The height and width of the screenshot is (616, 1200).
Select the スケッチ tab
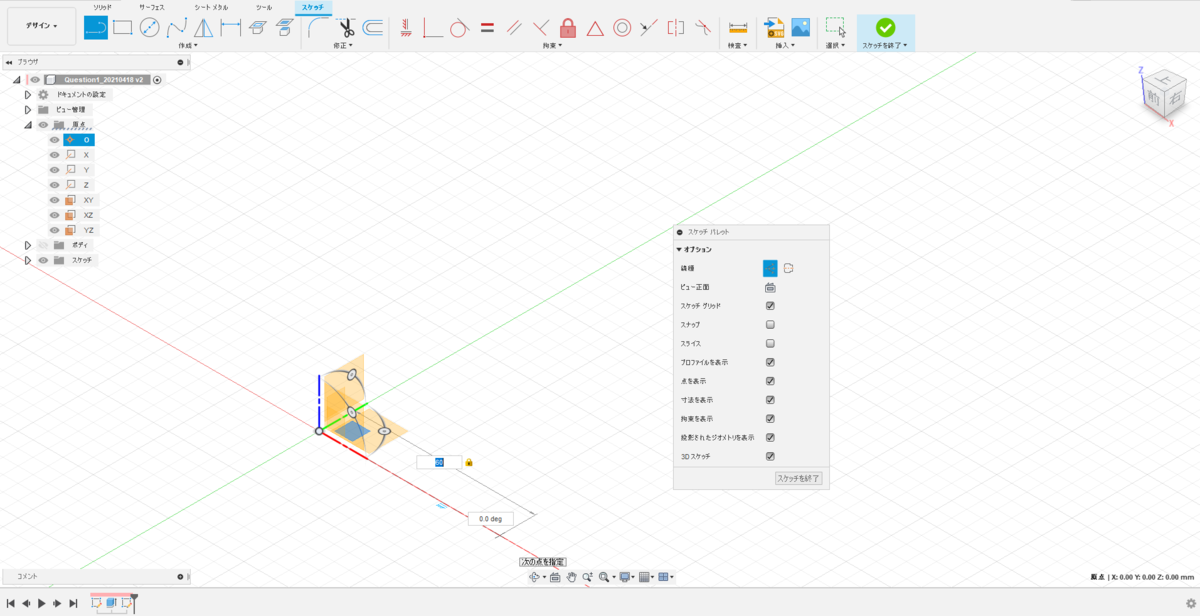click(x=312, y=7)
